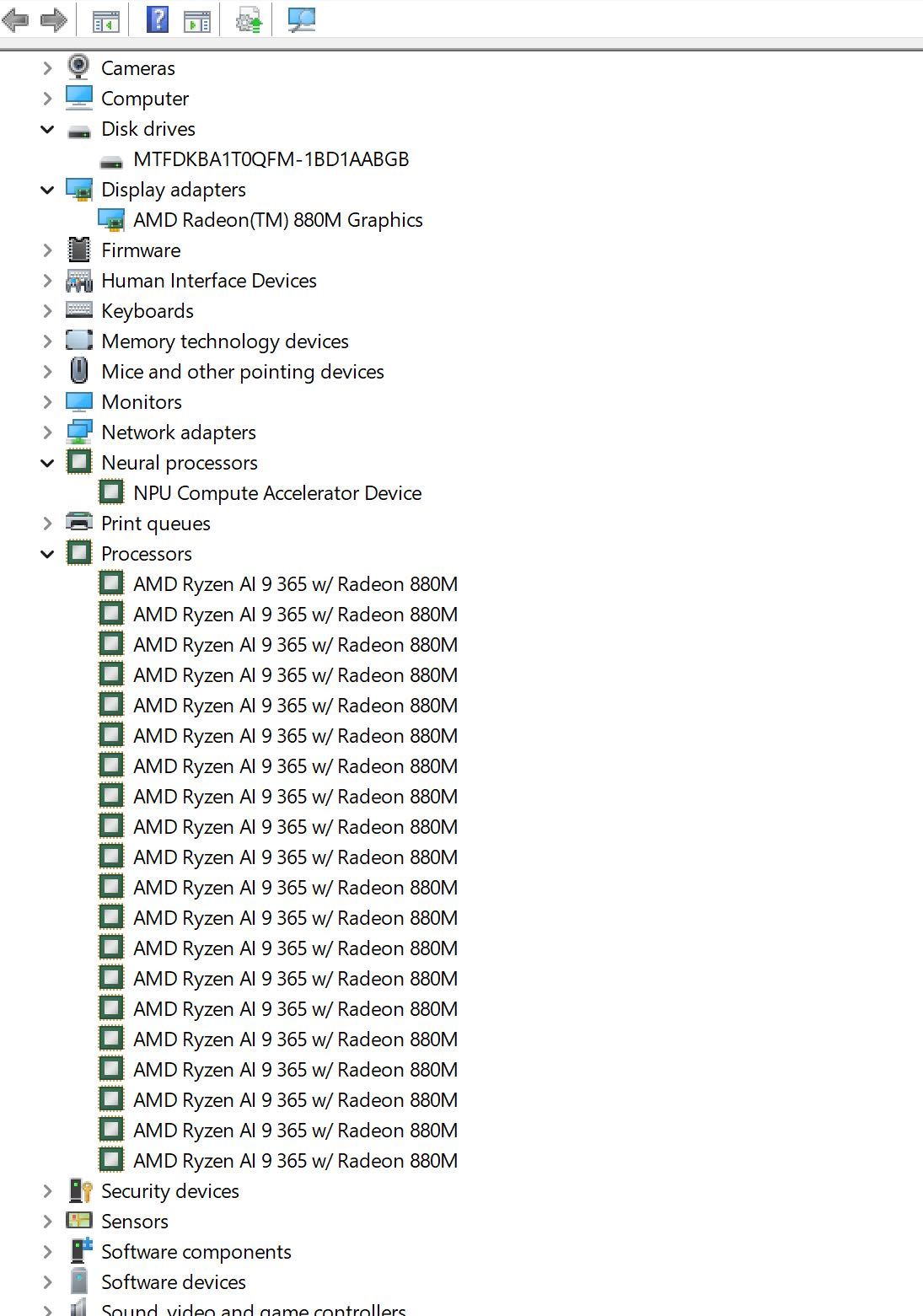Image resolution: width=923 pixels, height=1316 pixels.
Task: Collapse the Display adapters category
Action: tap(47, 190)
